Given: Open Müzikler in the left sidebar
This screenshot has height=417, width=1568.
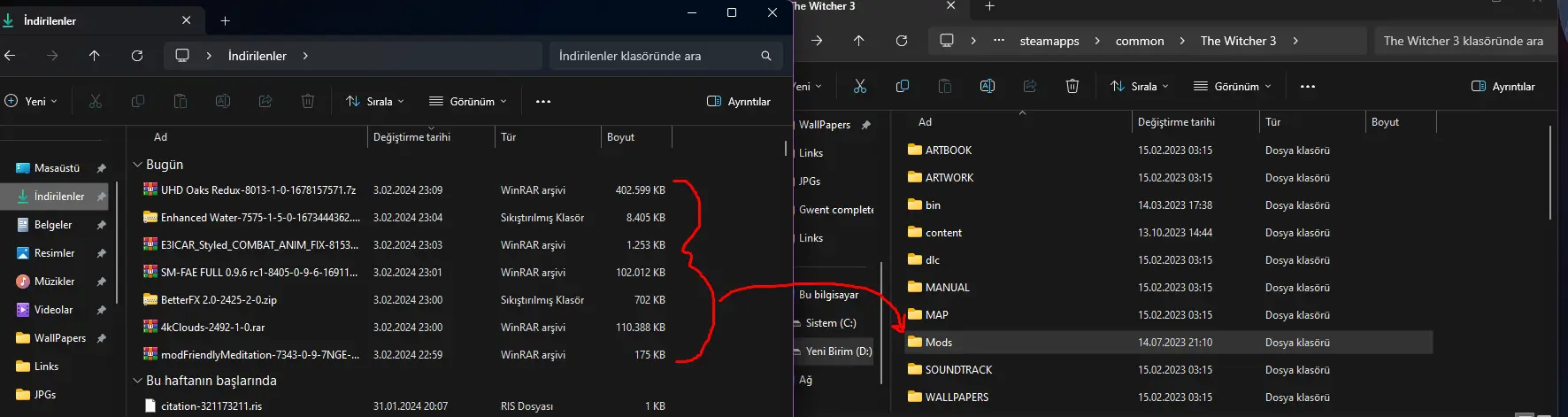Looking at the screenshot, I should coord(54,282).
